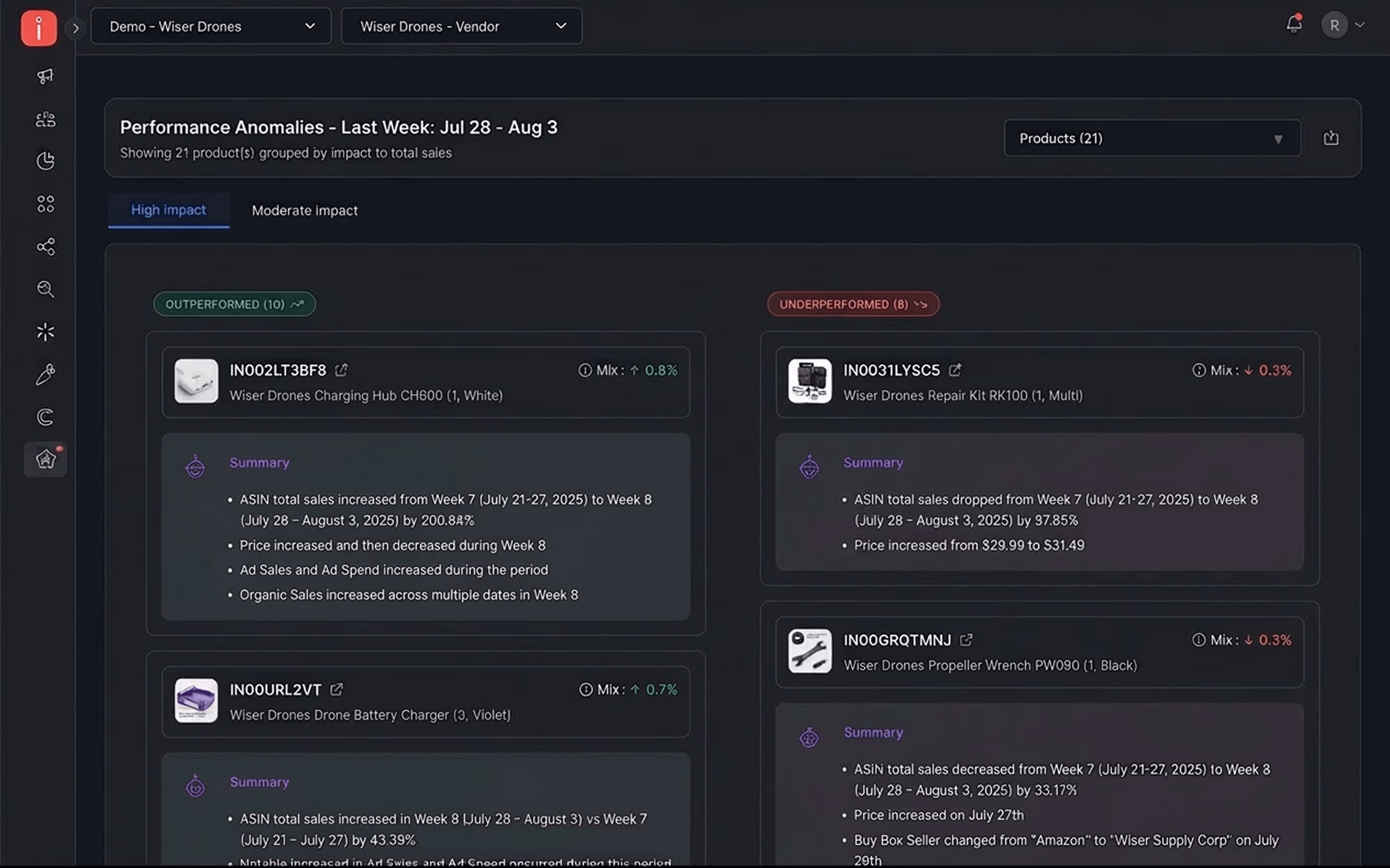Click the IN0031LYSC5 product ID
Viewport: 1390px width, 868px height.
click(892, 370)
